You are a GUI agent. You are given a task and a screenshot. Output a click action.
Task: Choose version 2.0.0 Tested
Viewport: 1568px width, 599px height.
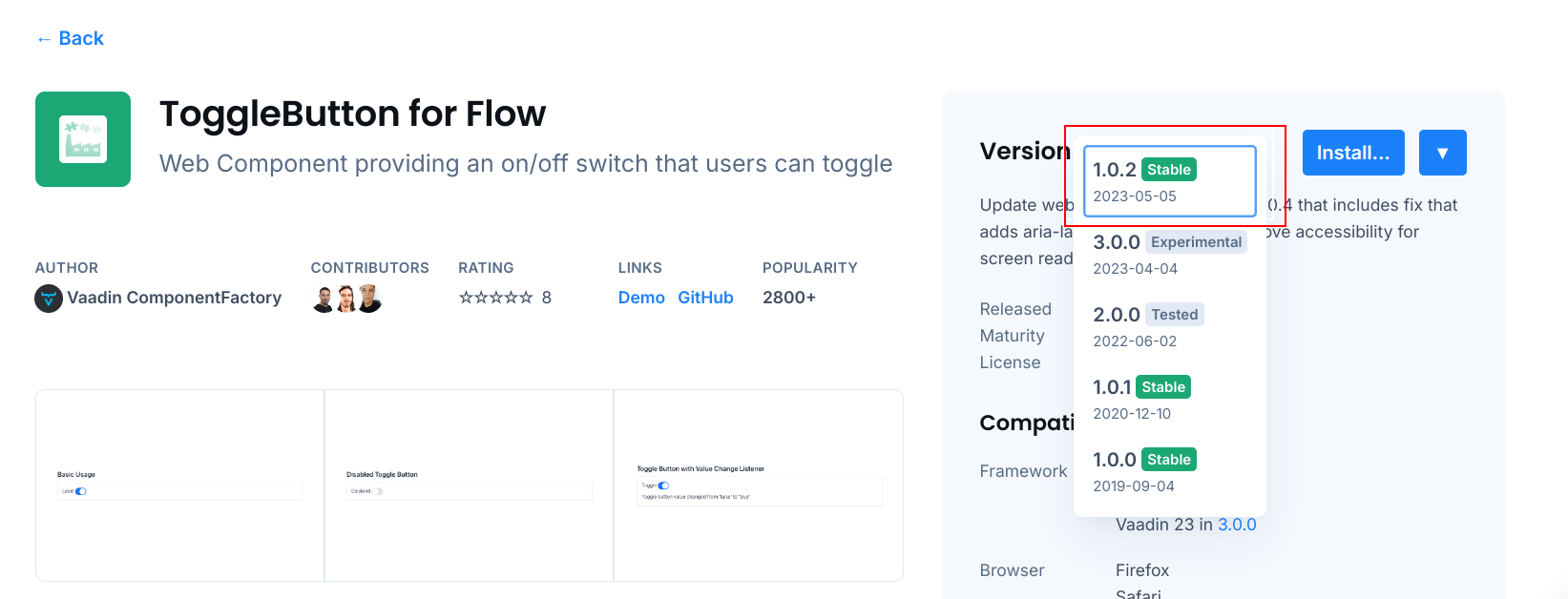point(1169,326)
